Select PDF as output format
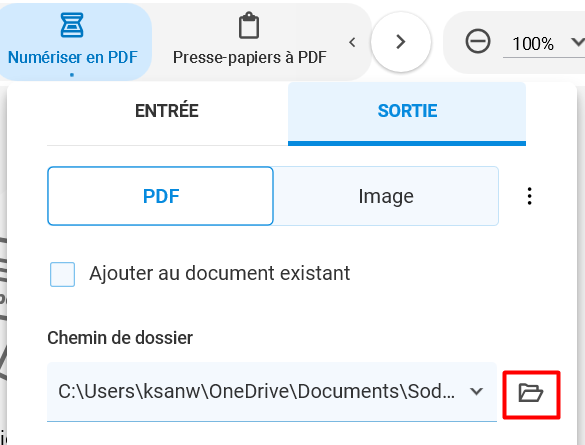The width and height of the screenshot is (585, 445). click(160, 196)
